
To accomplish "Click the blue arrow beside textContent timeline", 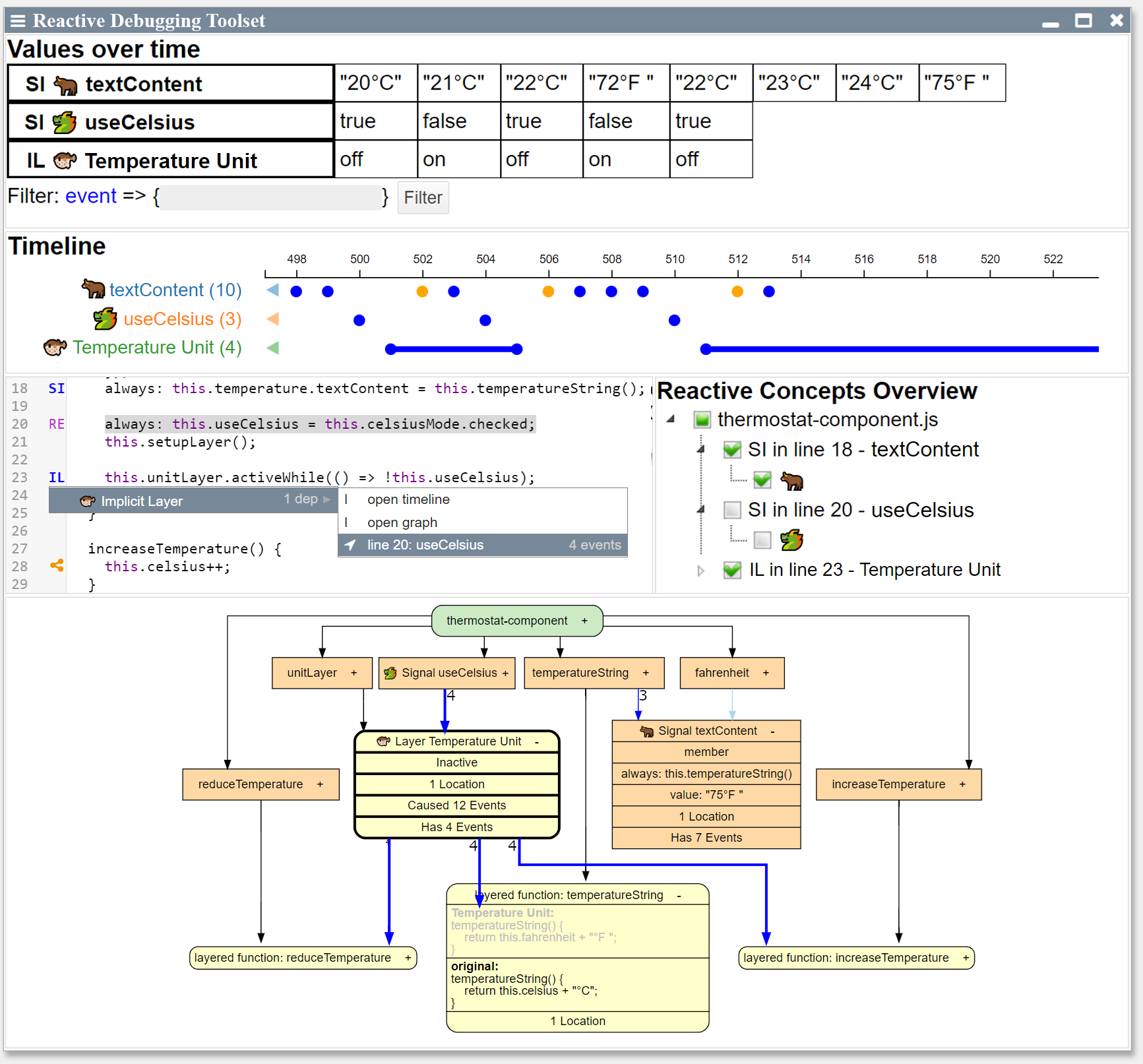I will click(272, 290).
